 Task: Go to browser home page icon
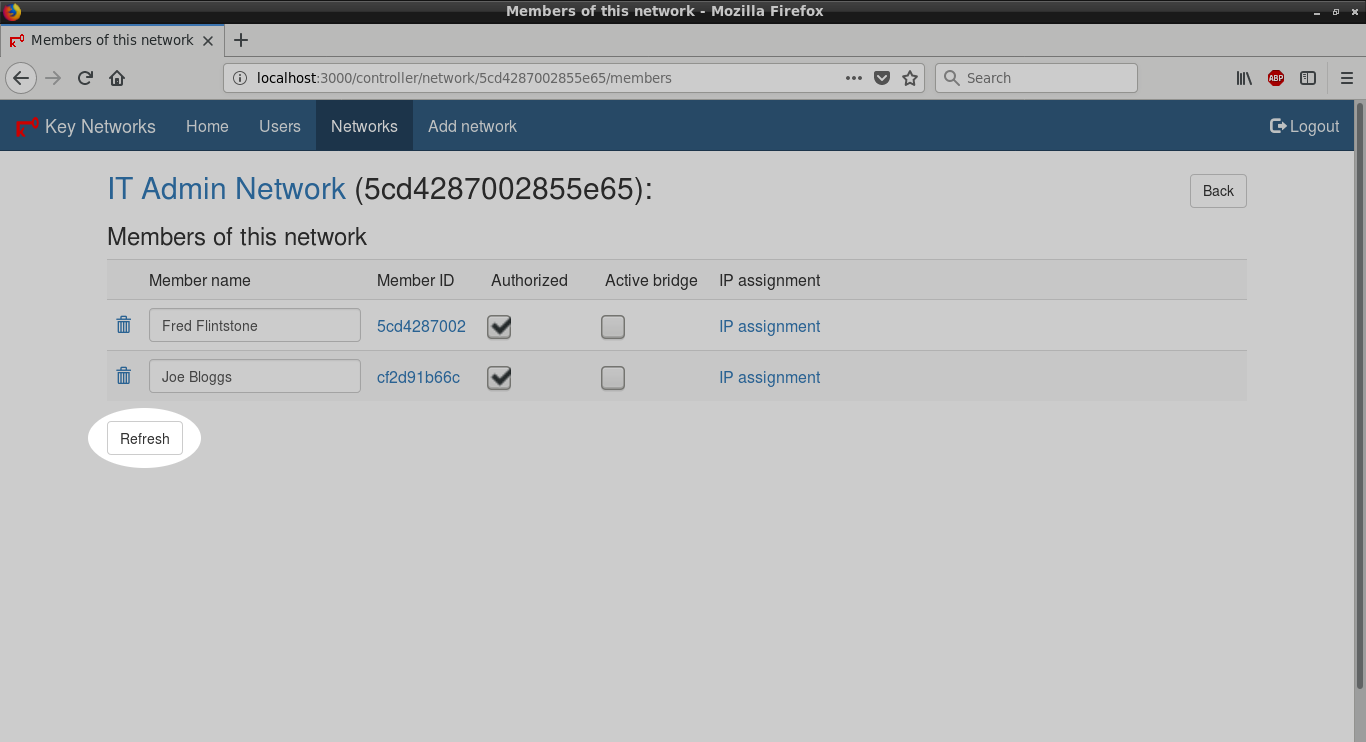pyautogui.click(x=117, y=78)
